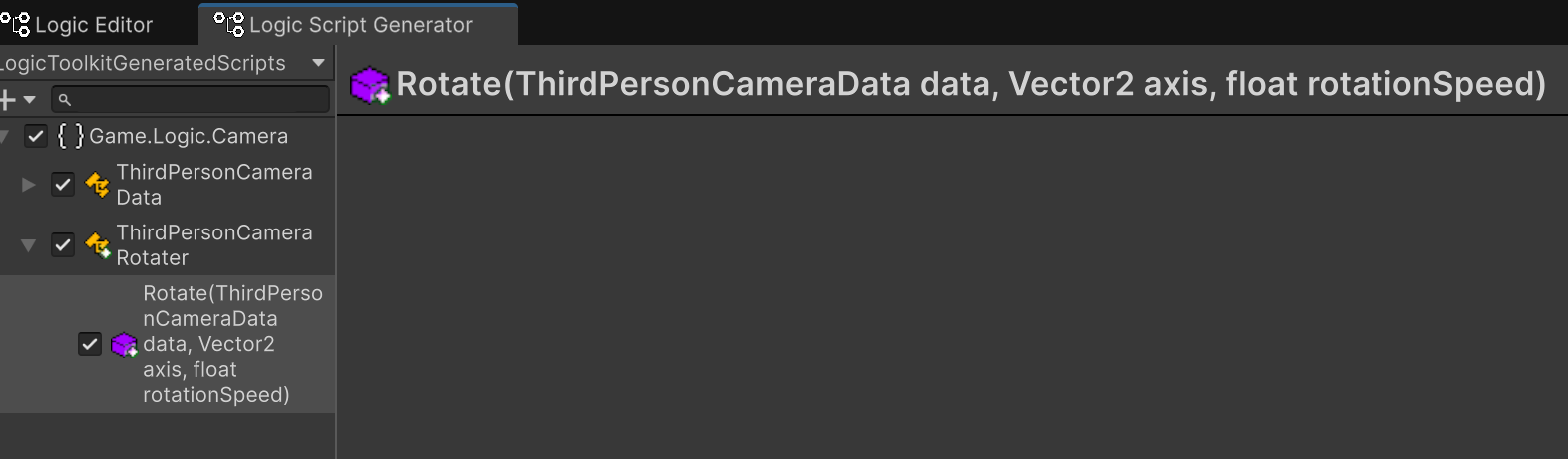
Task: Click the Logic Editor tab's node icon
Action: [16, 24]
